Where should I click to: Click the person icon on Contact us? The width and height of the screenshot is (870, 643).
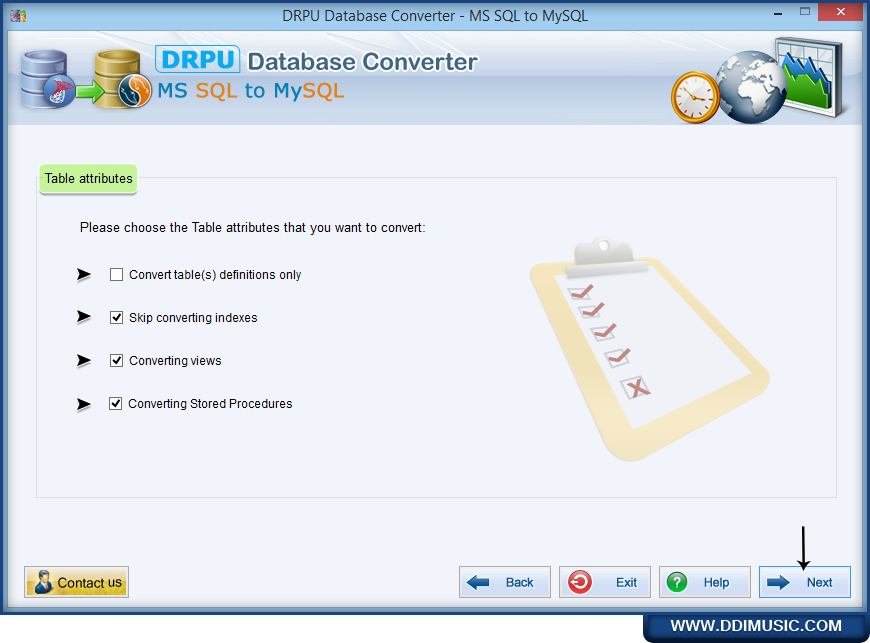point(43,582)
